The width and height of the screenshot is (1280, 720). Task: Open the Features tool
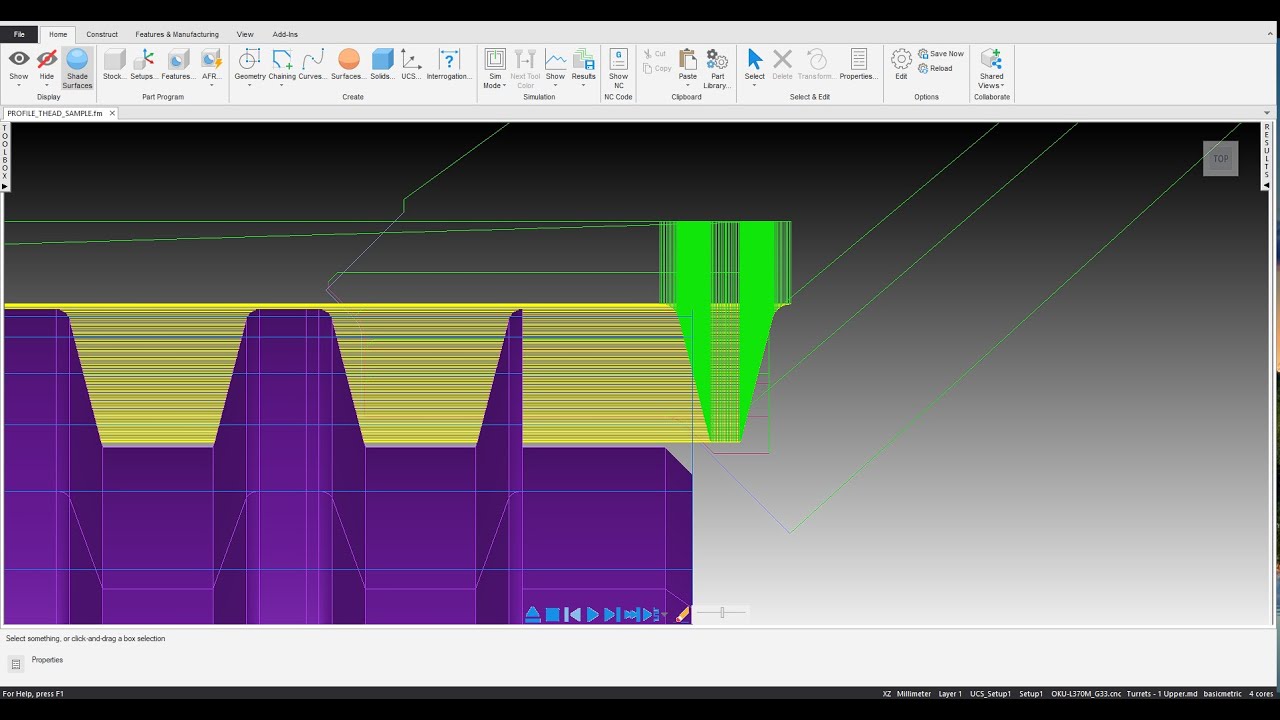click(178, 65)
